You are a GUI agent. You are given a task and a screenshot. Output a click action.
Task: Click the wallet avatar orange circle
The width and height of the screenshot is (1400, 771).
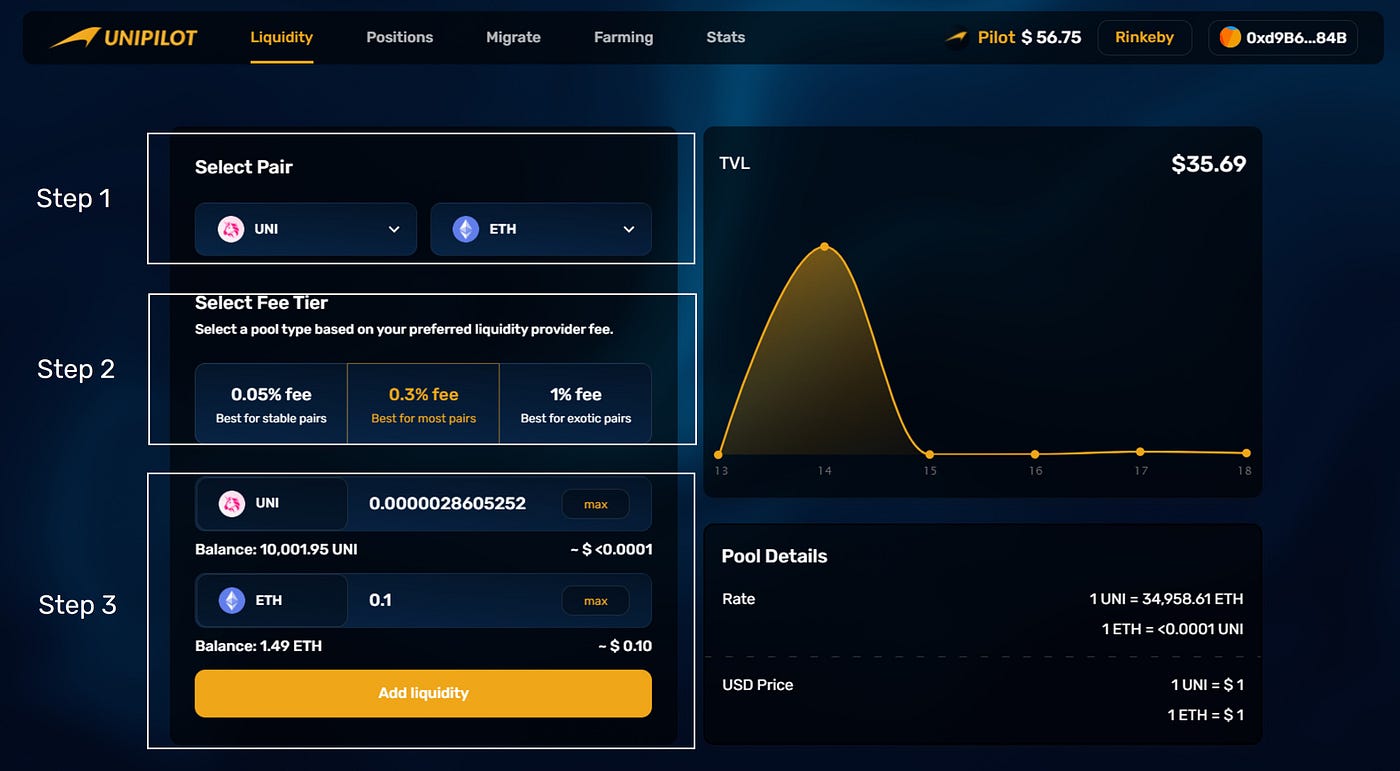[1230, 38]
